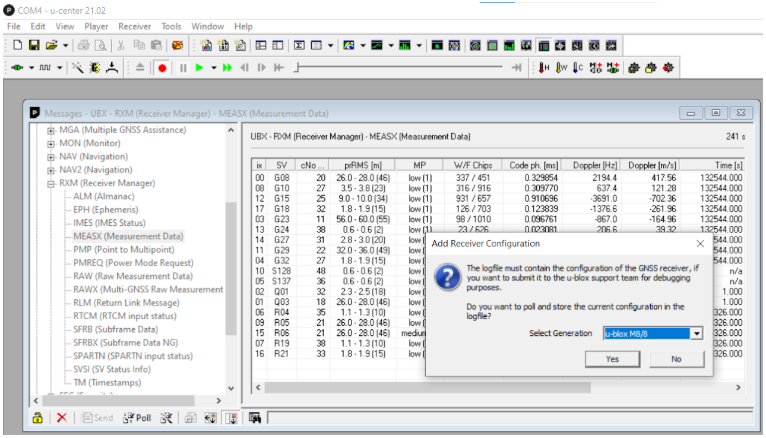Image resolution: width=766 pixels, height=438 pixels.
Task: Select EPH (Ephemeris) in the tree
Action: [106, 209]
